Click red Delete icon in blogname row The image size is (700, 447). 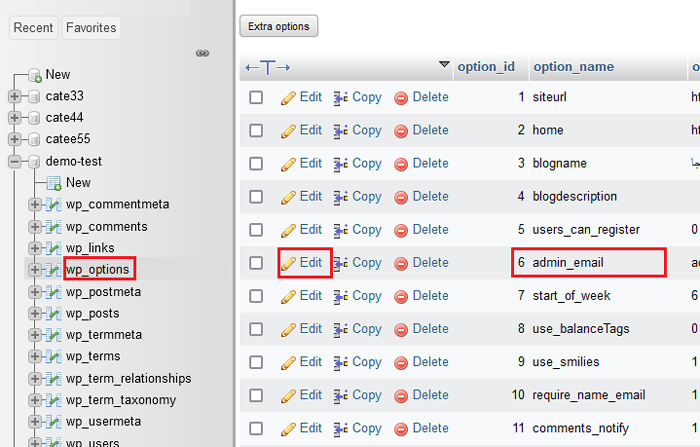(x=401, y=164)
